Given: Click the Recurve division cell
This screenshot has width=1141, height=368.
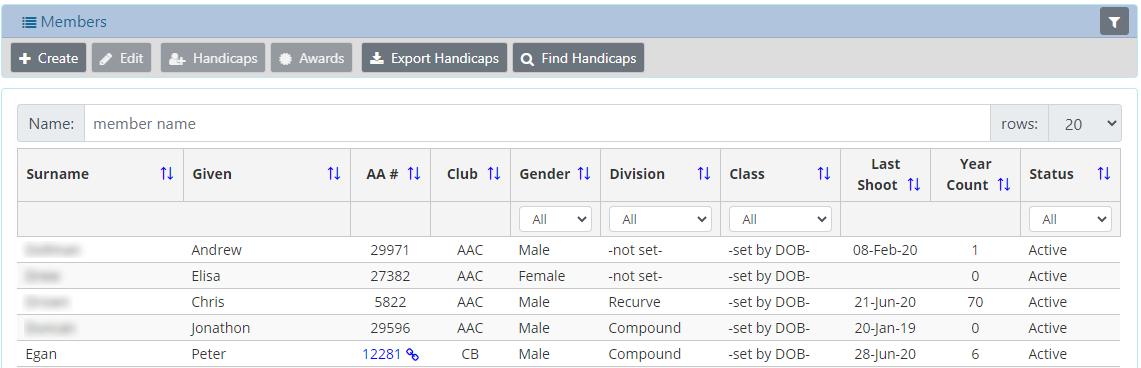Looking at the screenshot, I should (x=635, y=302).
